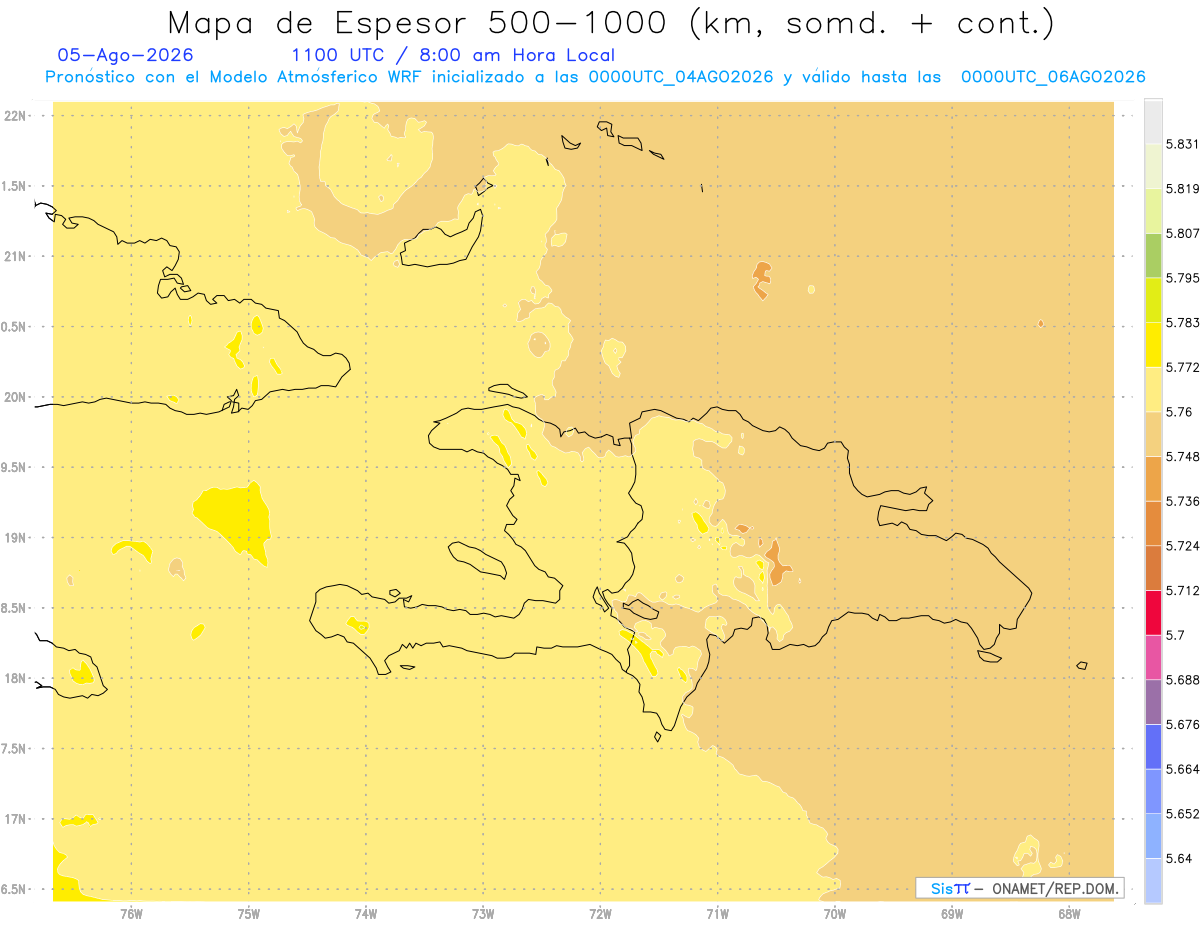Click the time label '1100 UTC / 8:00 am Hora Local'
1200x927 pixels.
pyautogui.click(x=453, y=55)
